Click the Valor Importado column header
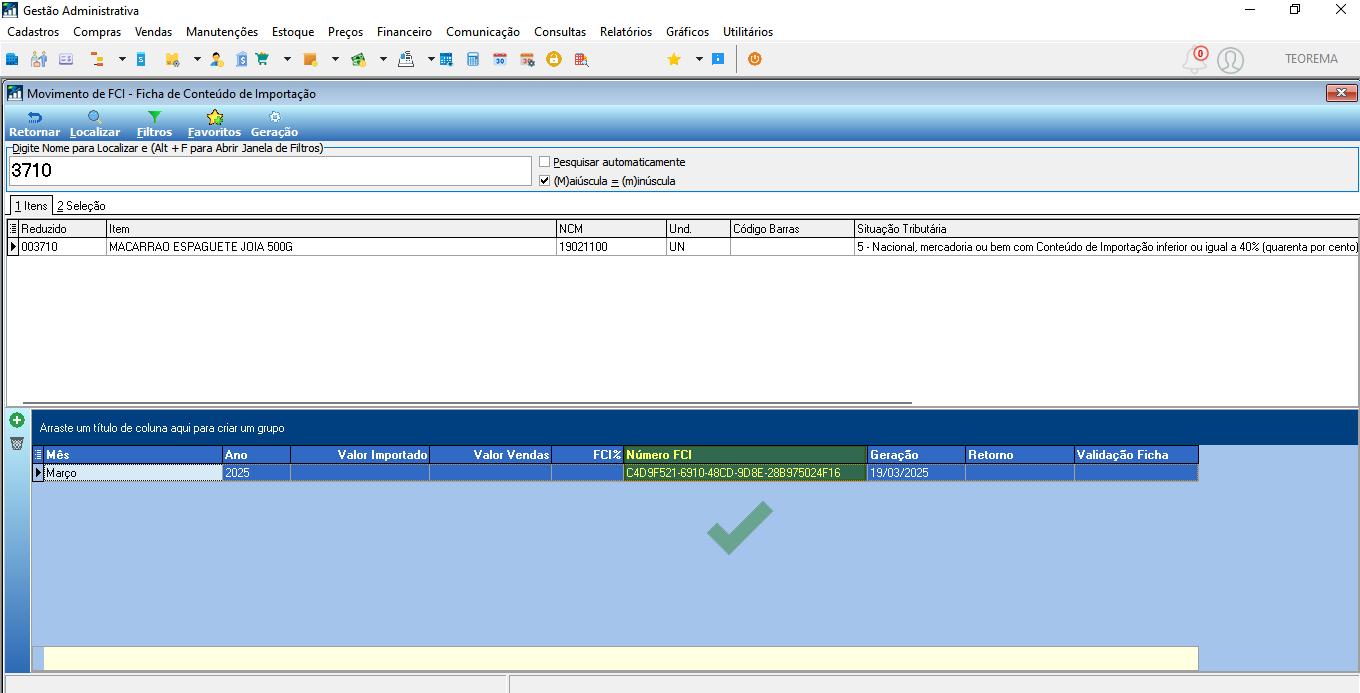The height and width of the screenshot is (693, 1360). [x=360, y=455]
